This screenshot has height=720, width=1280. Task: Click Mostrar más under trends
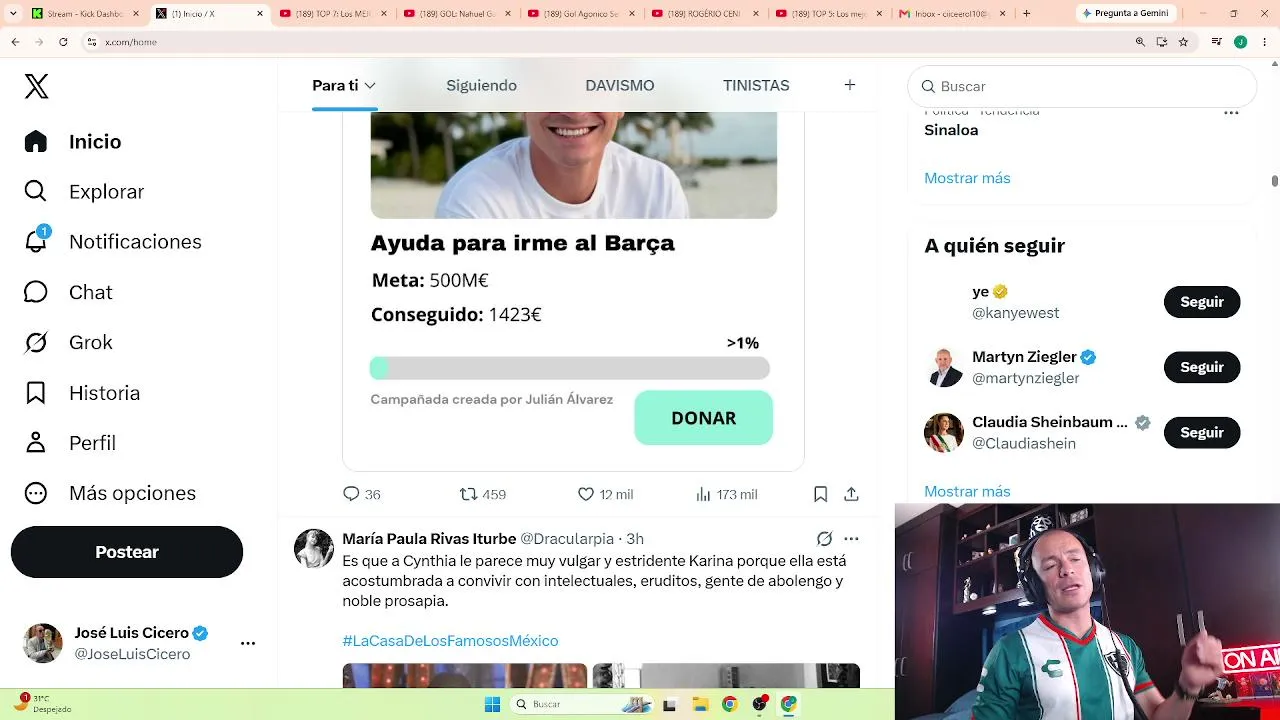click(x=967, y=178)
